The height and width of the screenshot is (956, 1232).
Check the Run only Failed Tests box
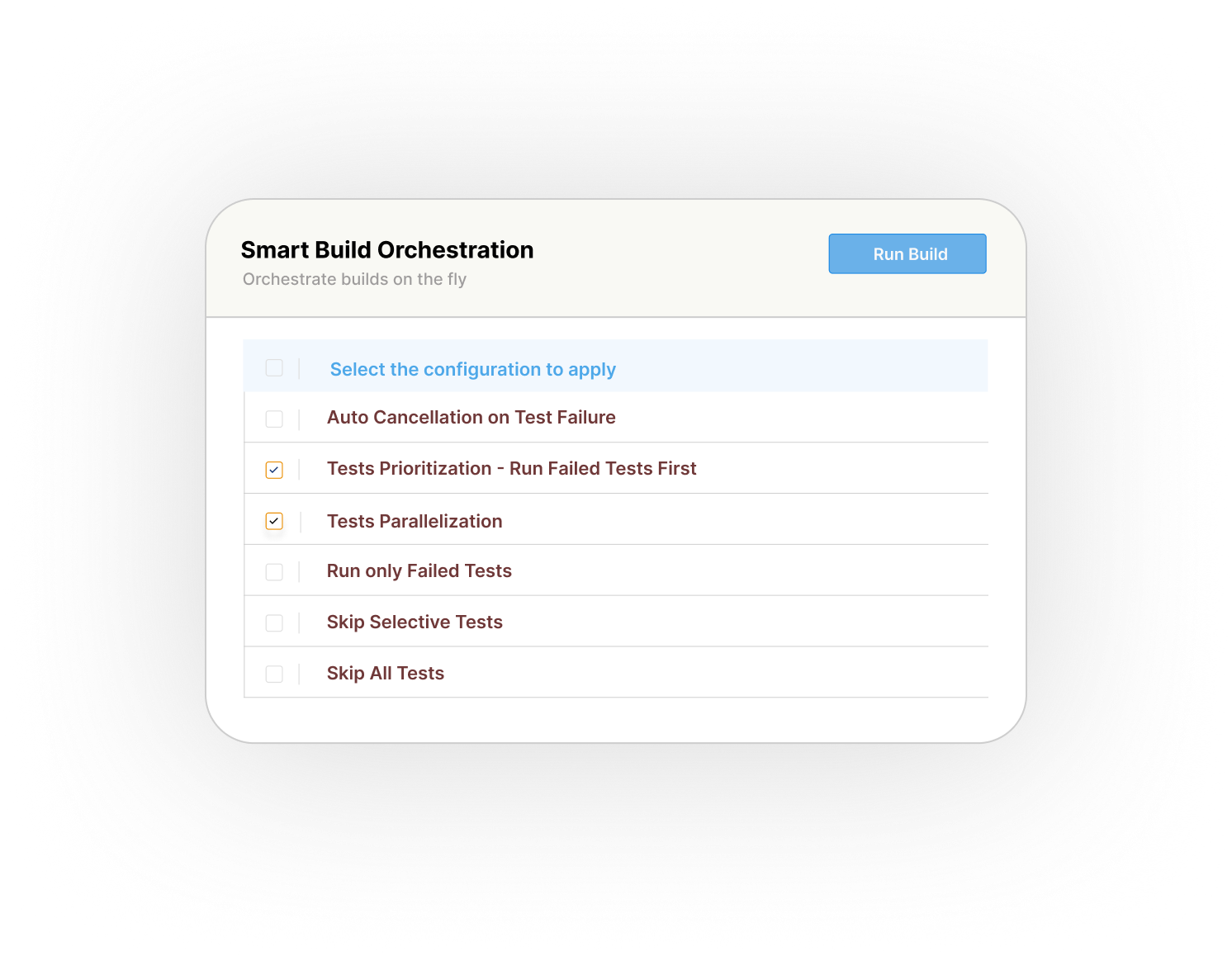pyautogui.click(x=274, y=572)
